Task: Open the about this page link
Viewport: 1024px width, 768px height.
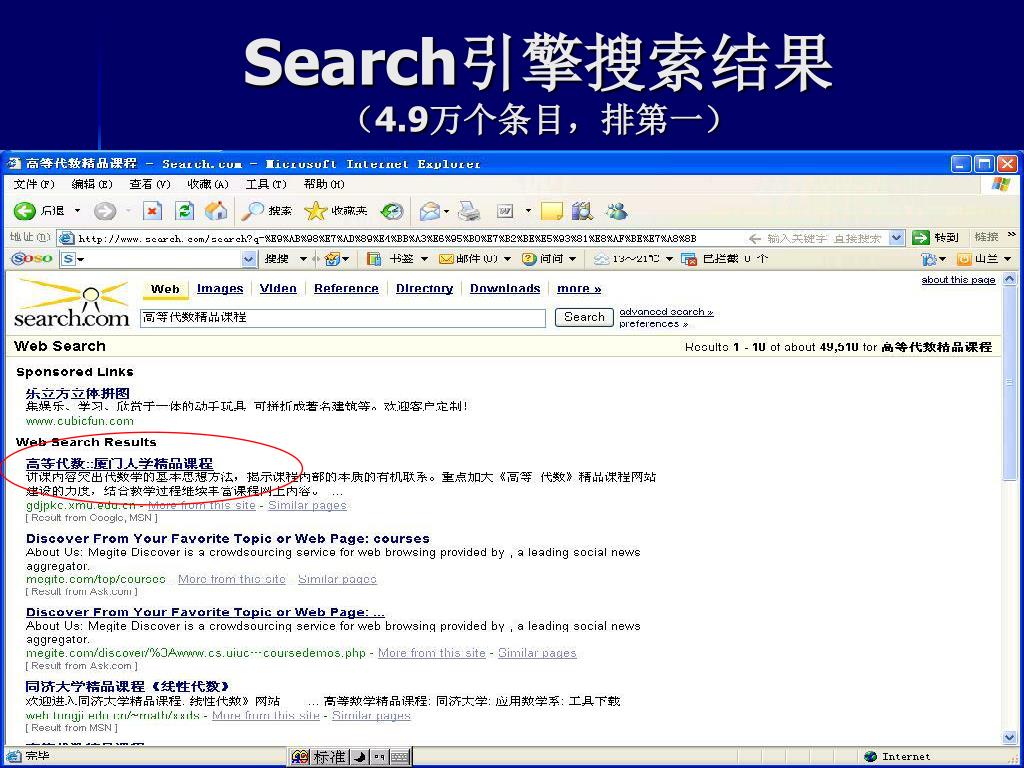Action: click(x=958, y=280)
